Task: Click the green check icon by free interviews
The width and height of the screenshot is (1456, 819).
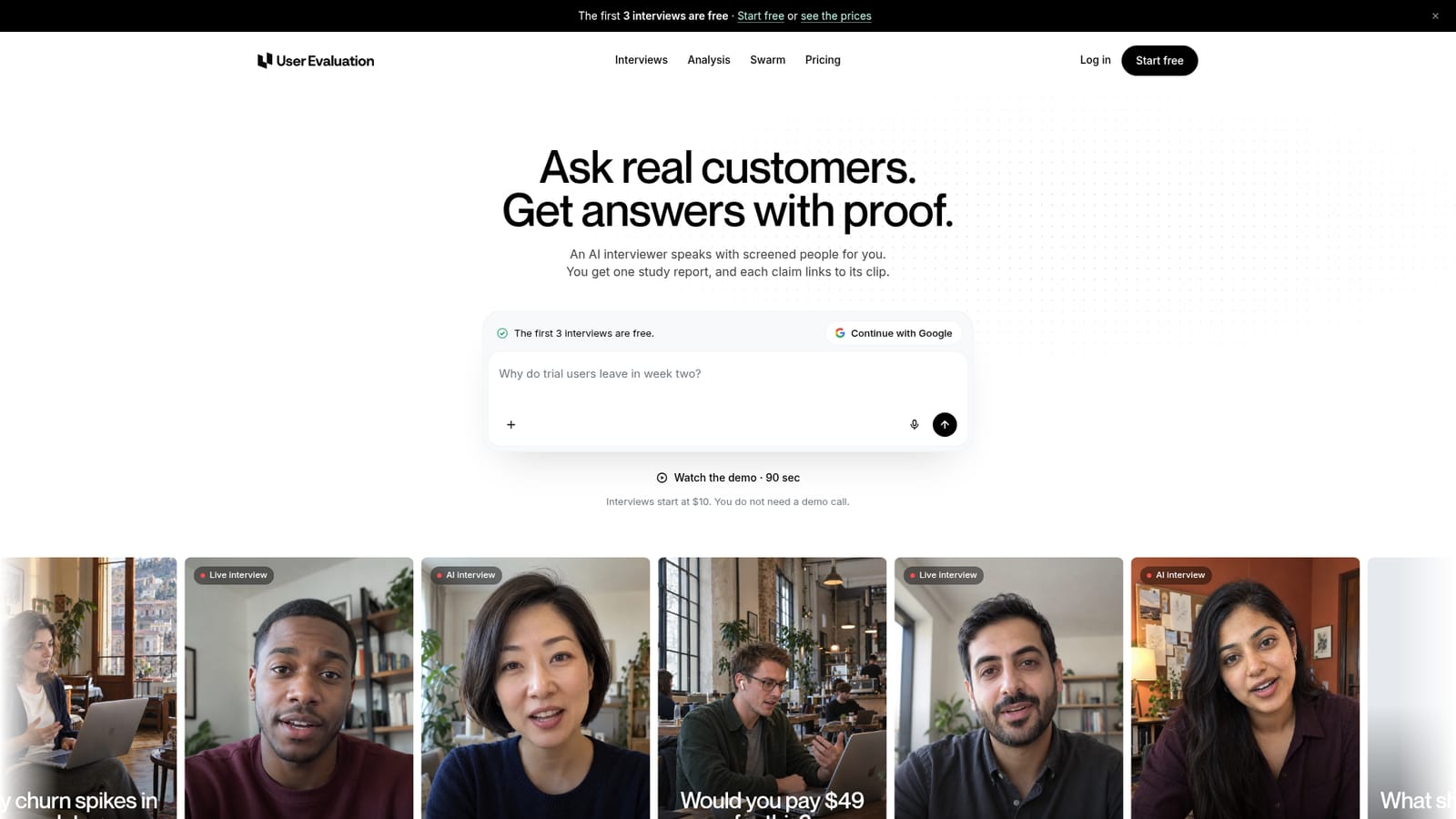Action: 502,333
